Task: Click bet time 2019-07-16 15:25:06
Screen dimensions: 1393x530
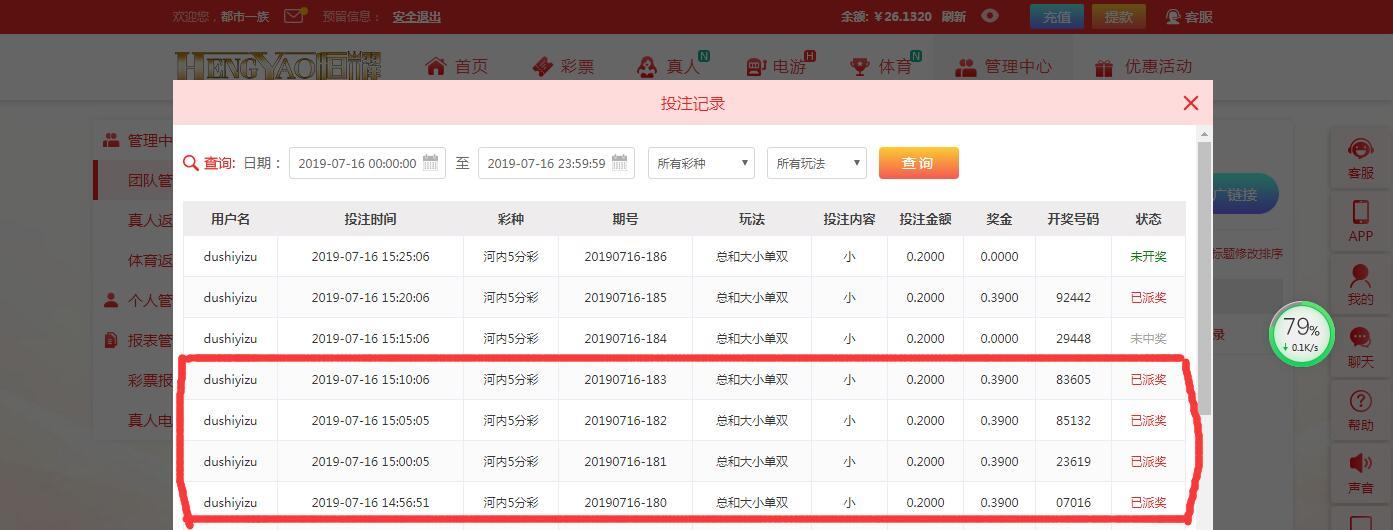Action: tap(370, 256)
